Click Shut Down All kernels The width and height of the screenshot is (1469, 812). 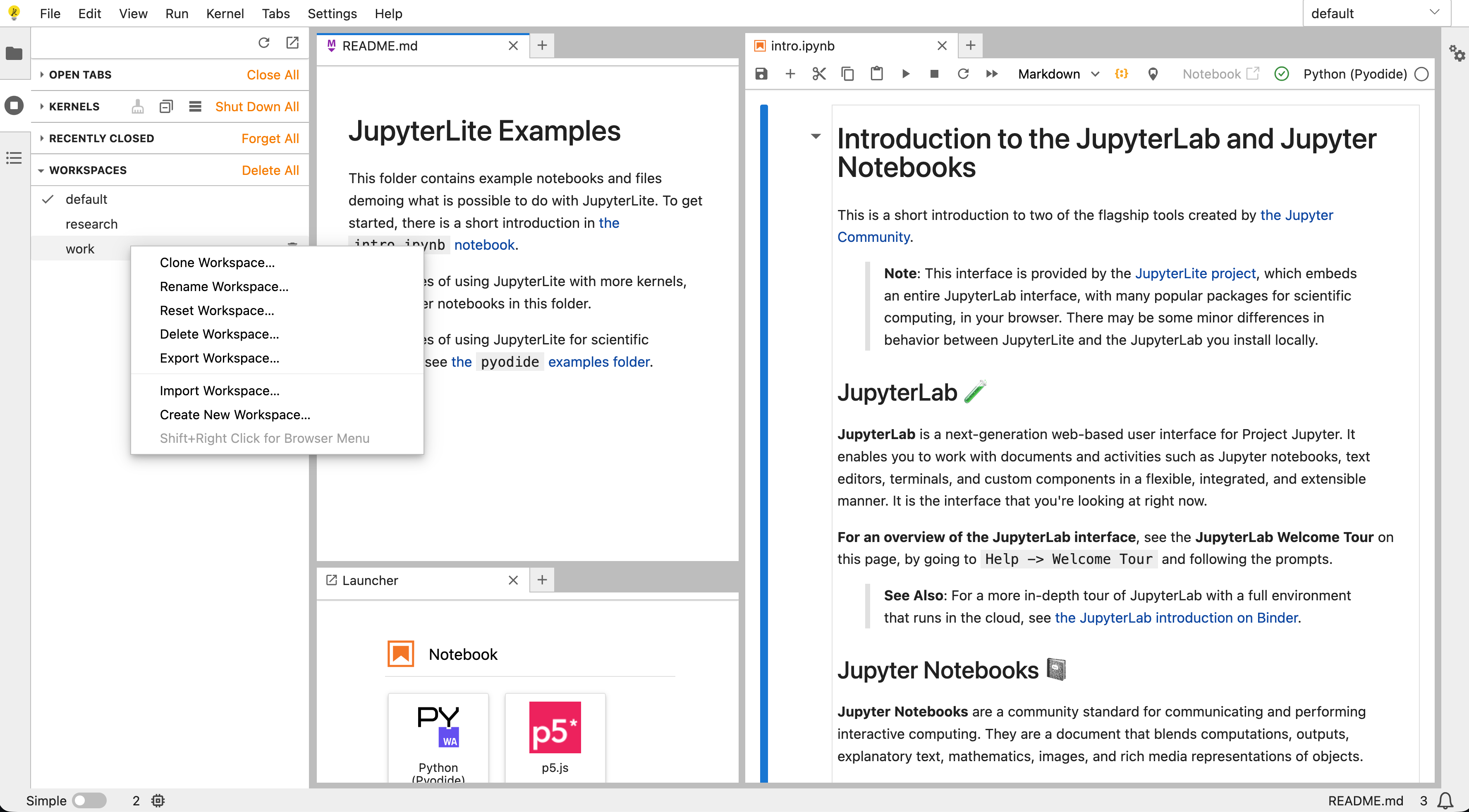coord(256,106)
